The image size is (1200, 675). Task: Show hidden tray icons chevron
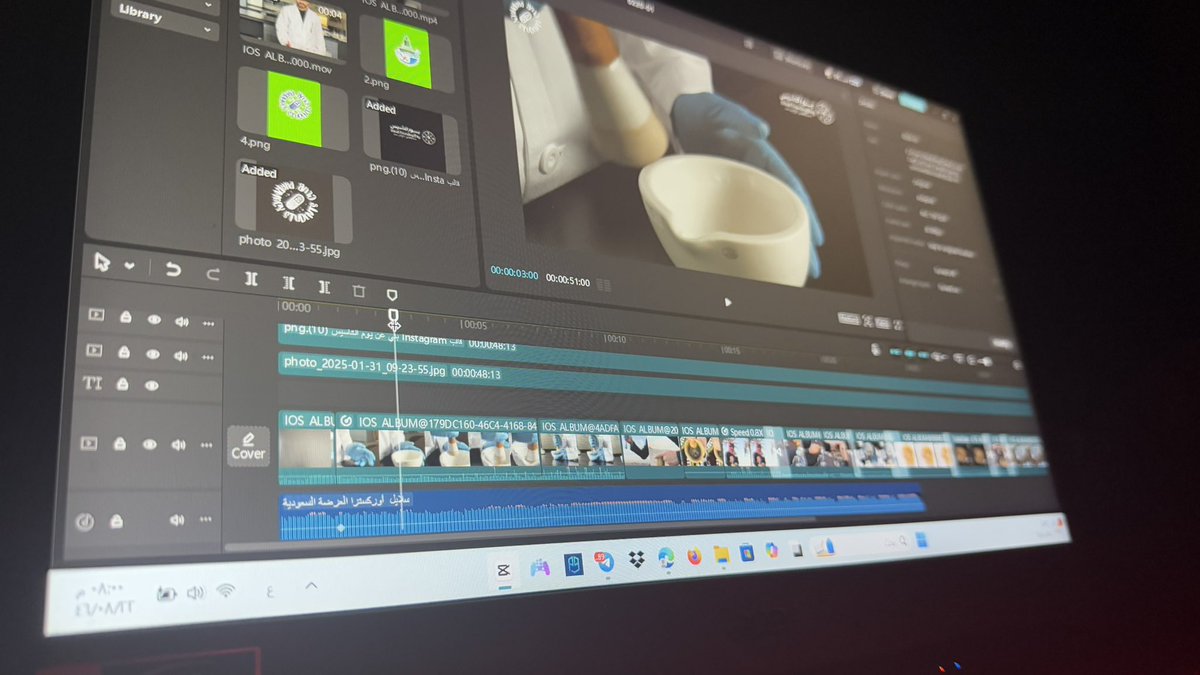[311, 585]
